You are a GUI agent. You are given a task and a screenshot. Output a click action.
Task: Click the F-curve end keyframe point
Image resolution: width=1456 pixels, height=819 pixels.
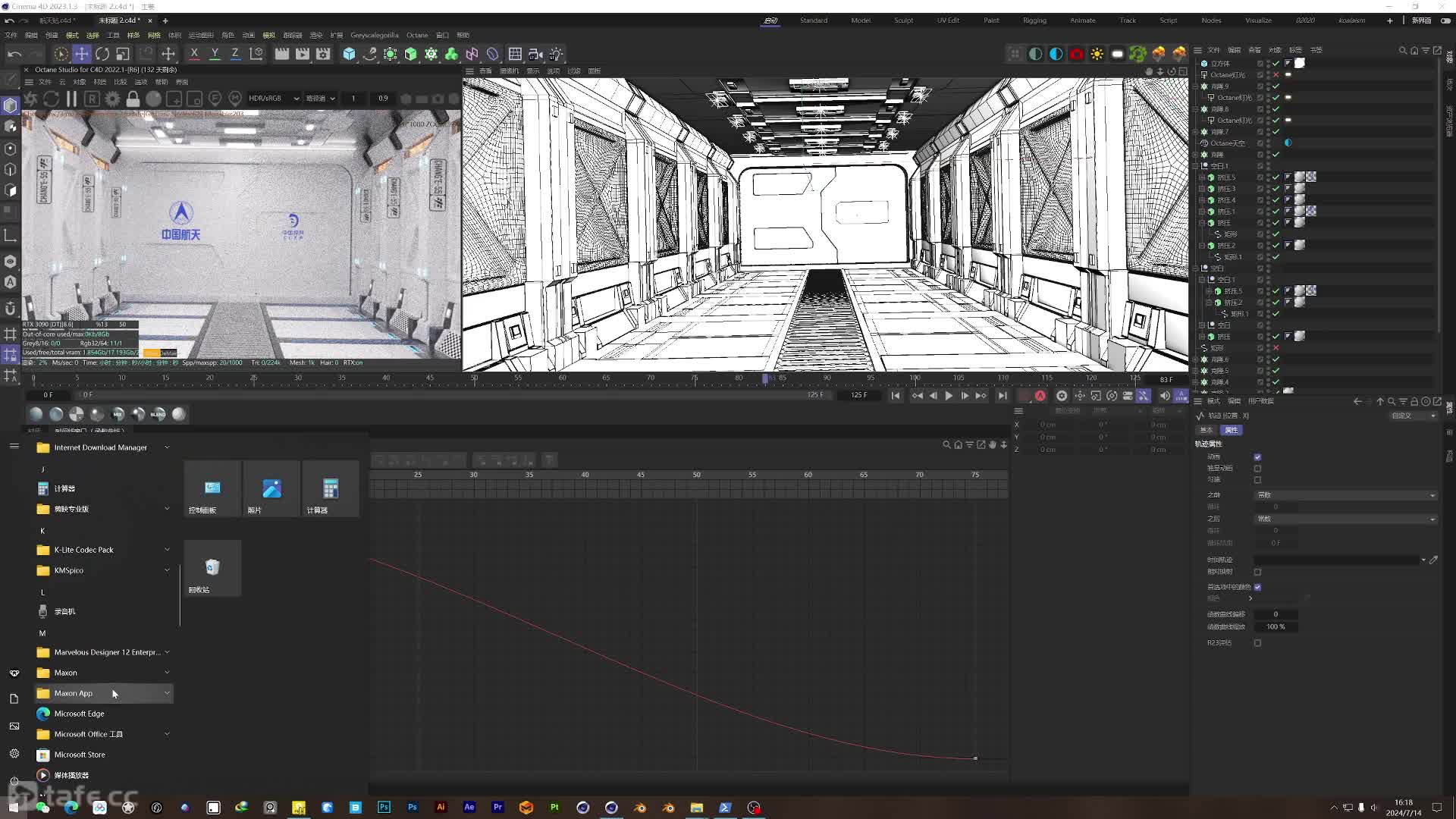click(x=975, y=758)
